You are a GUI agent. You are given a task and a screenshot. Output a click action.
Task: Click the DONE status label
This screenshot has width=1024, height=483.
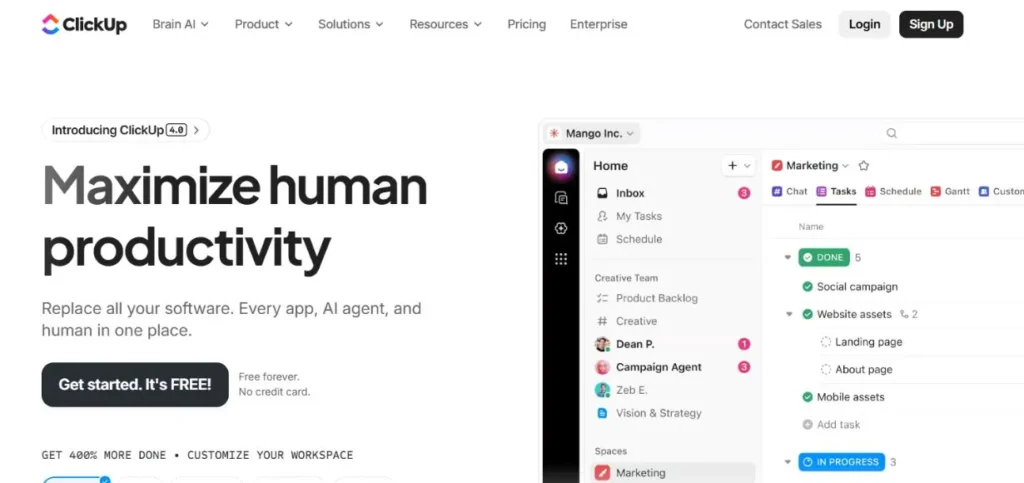click(824, 258)
